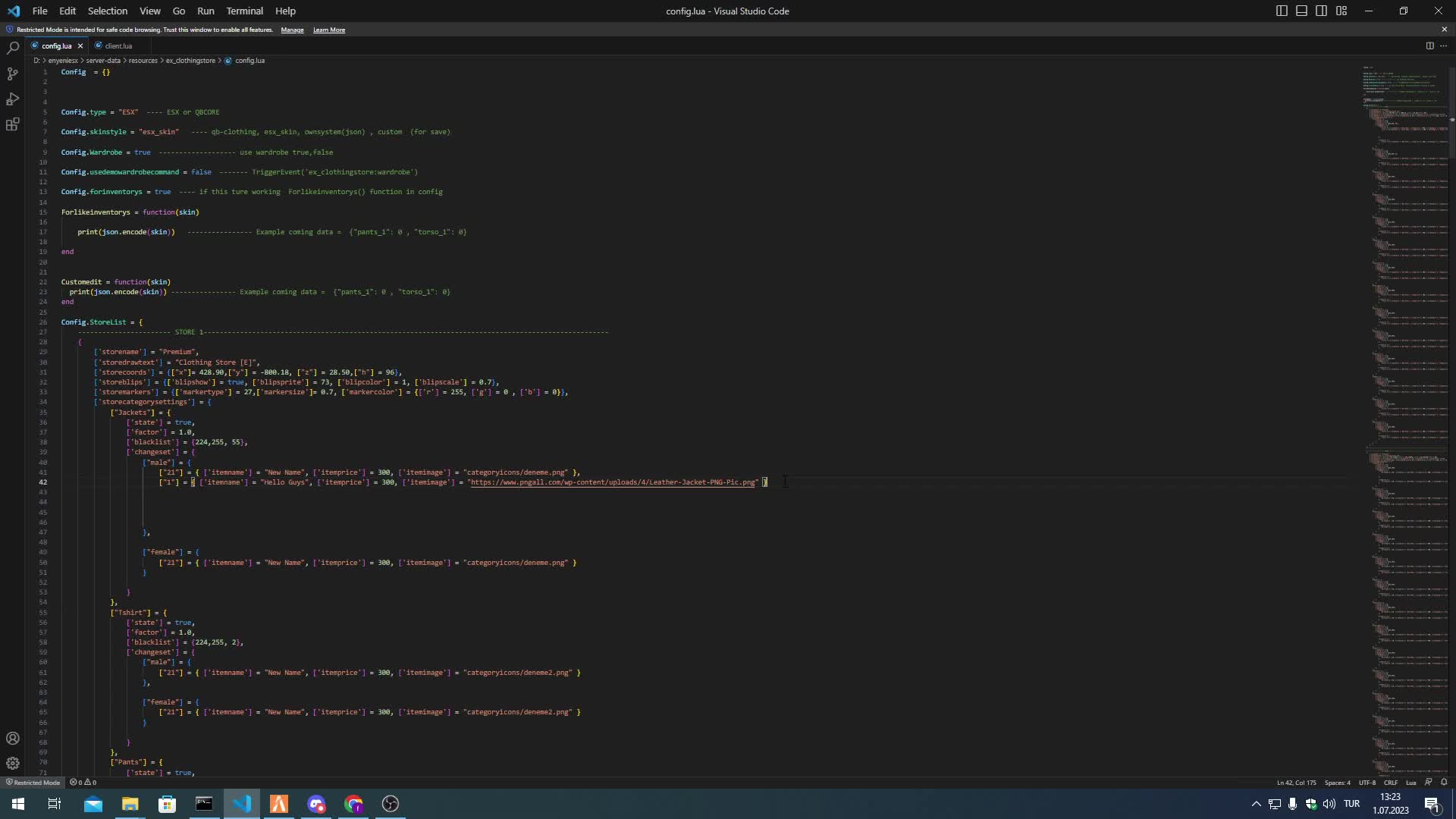Open the Search view in activity bar

click(12, 48)
